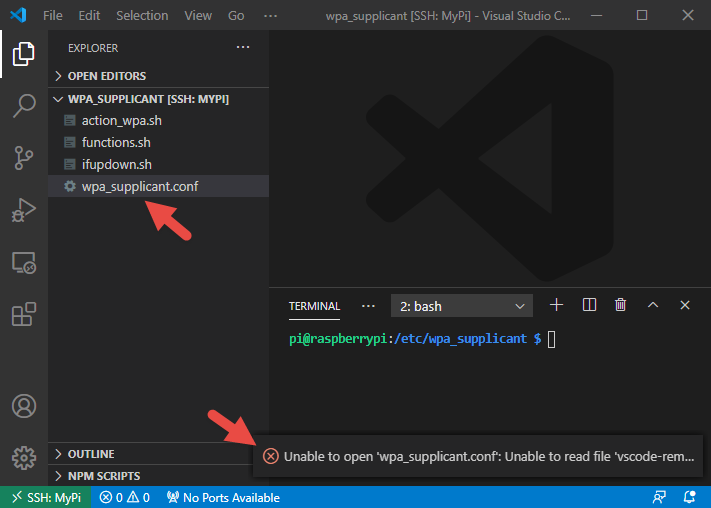Click the error icon in notification

[271, 456]
